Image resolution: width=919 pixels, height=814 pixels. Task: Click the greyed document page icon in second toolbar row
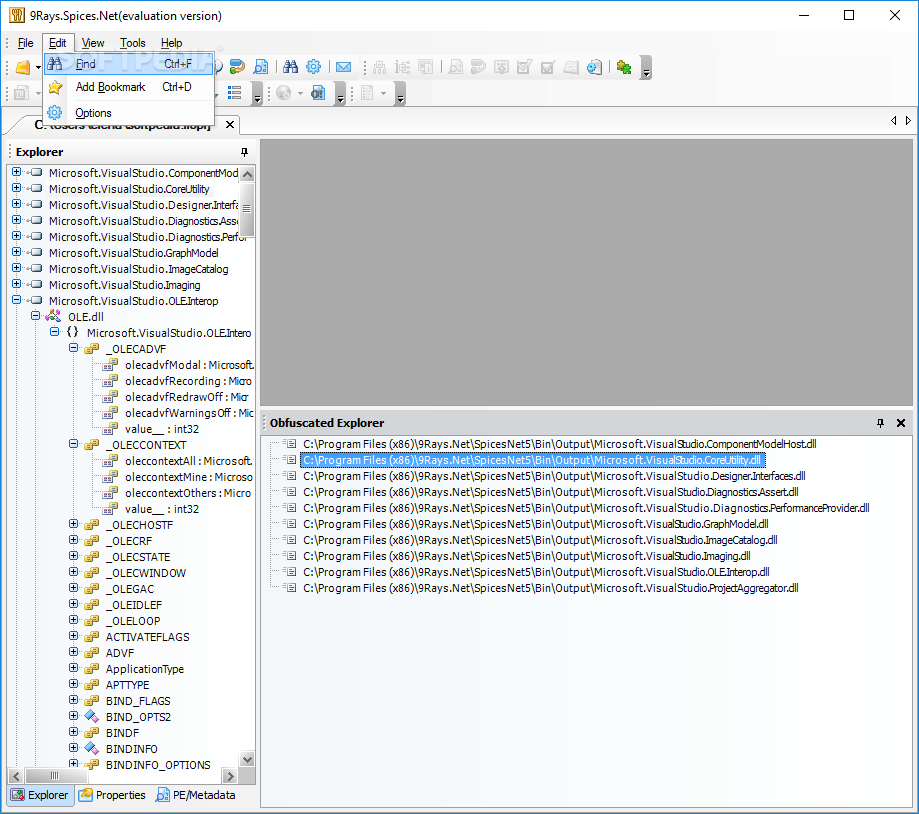[x=367, y=93]
